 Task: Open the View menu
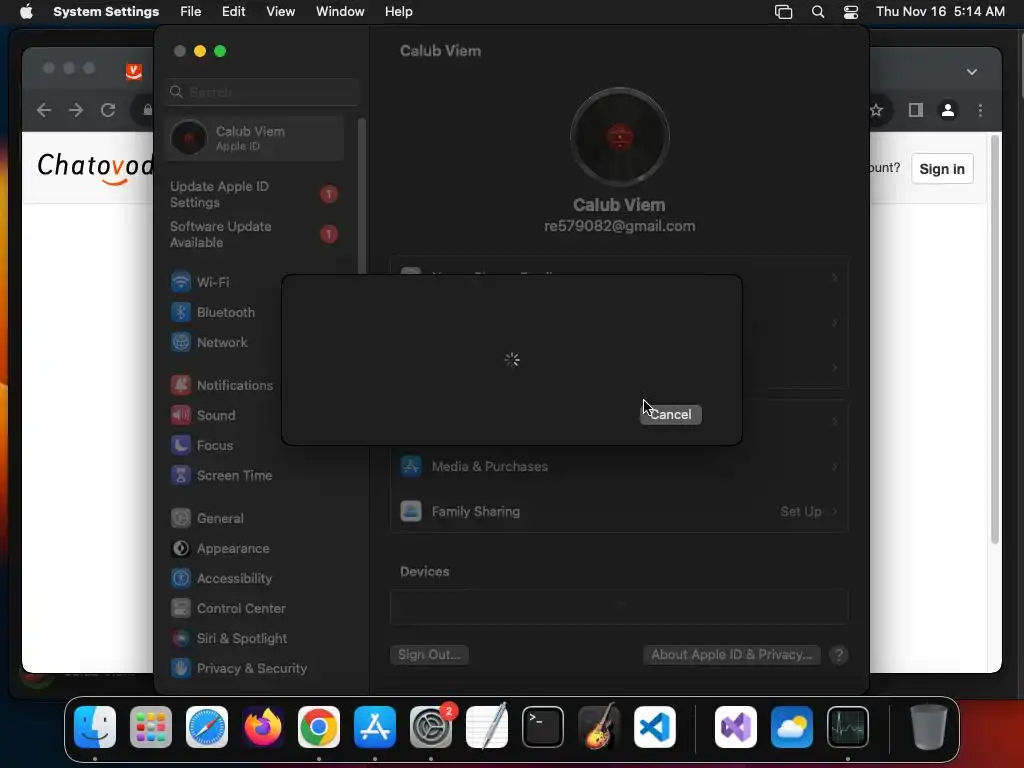click(x=281, y=12)
